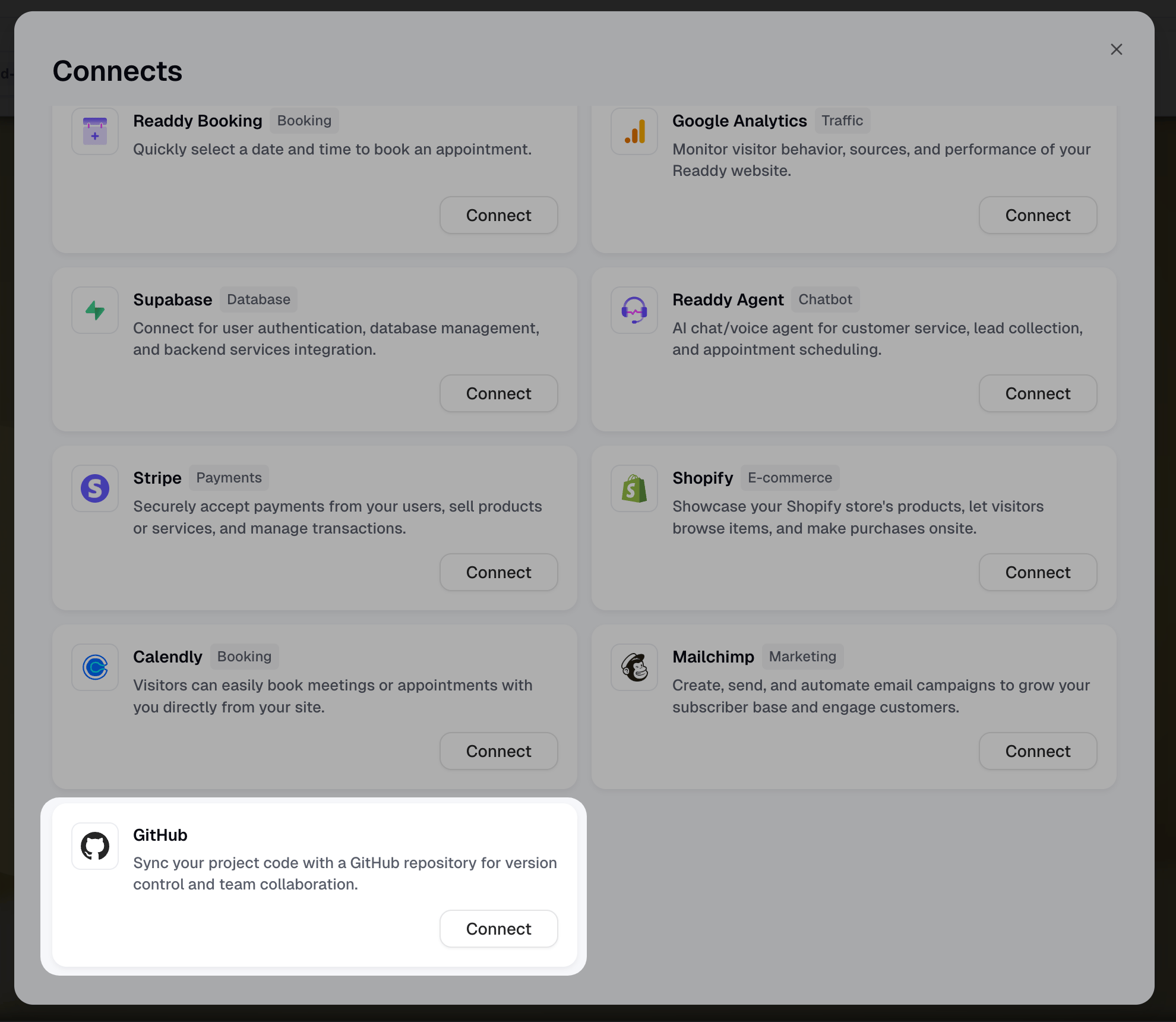
Task: Click the GitHub title
Action: coord(160,835)
